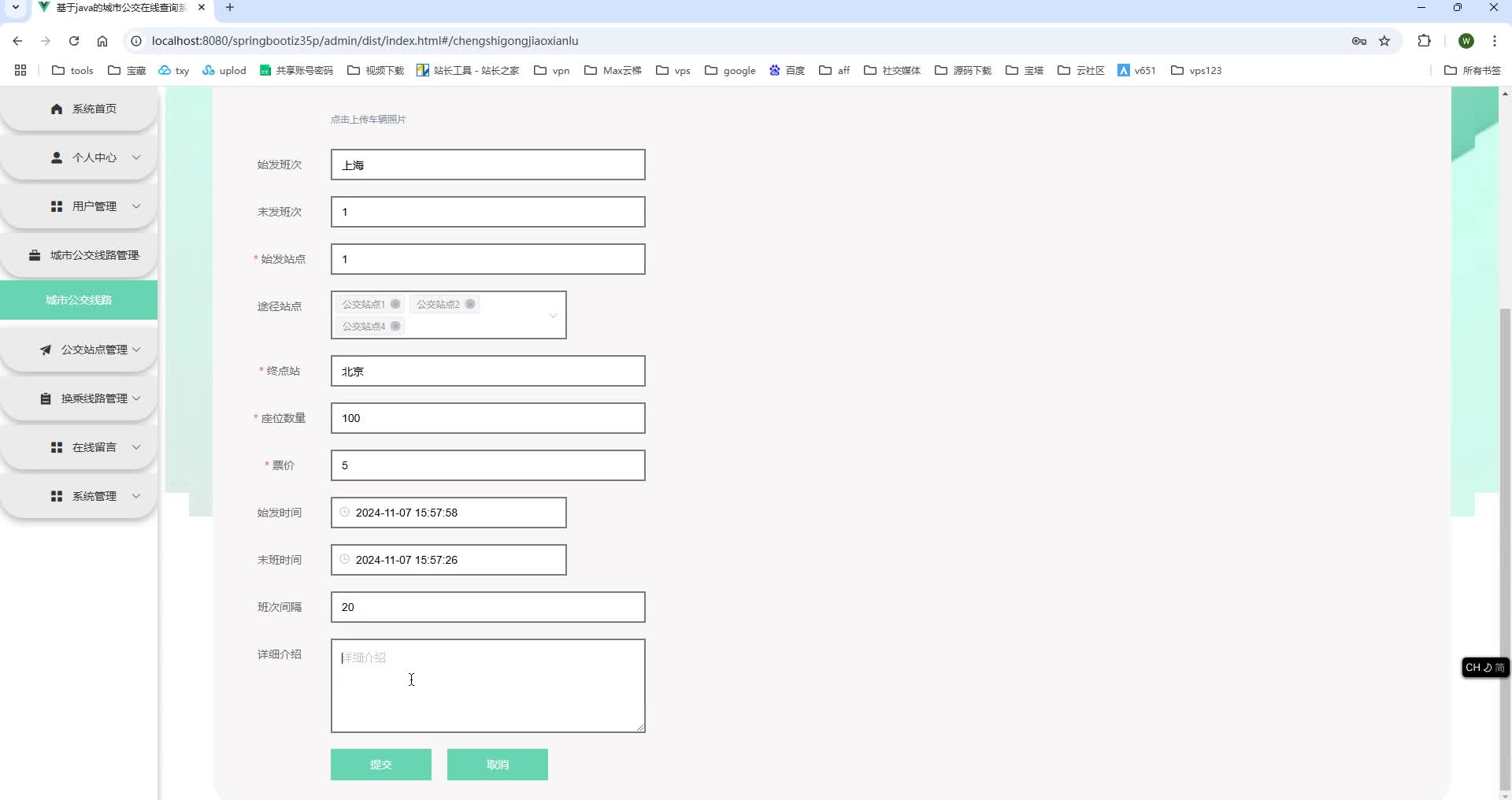Open the 城市公交线路管理 sidebar menu
This screenshot has width=1512, height=800.
pos(79,255)
